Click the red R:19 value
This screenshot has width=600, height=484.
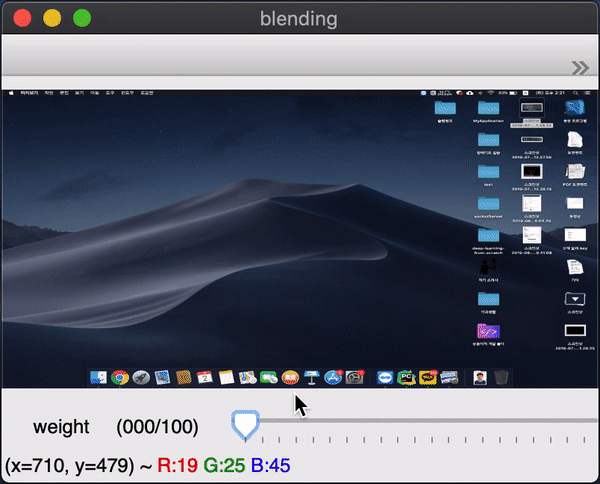point(178,465)
